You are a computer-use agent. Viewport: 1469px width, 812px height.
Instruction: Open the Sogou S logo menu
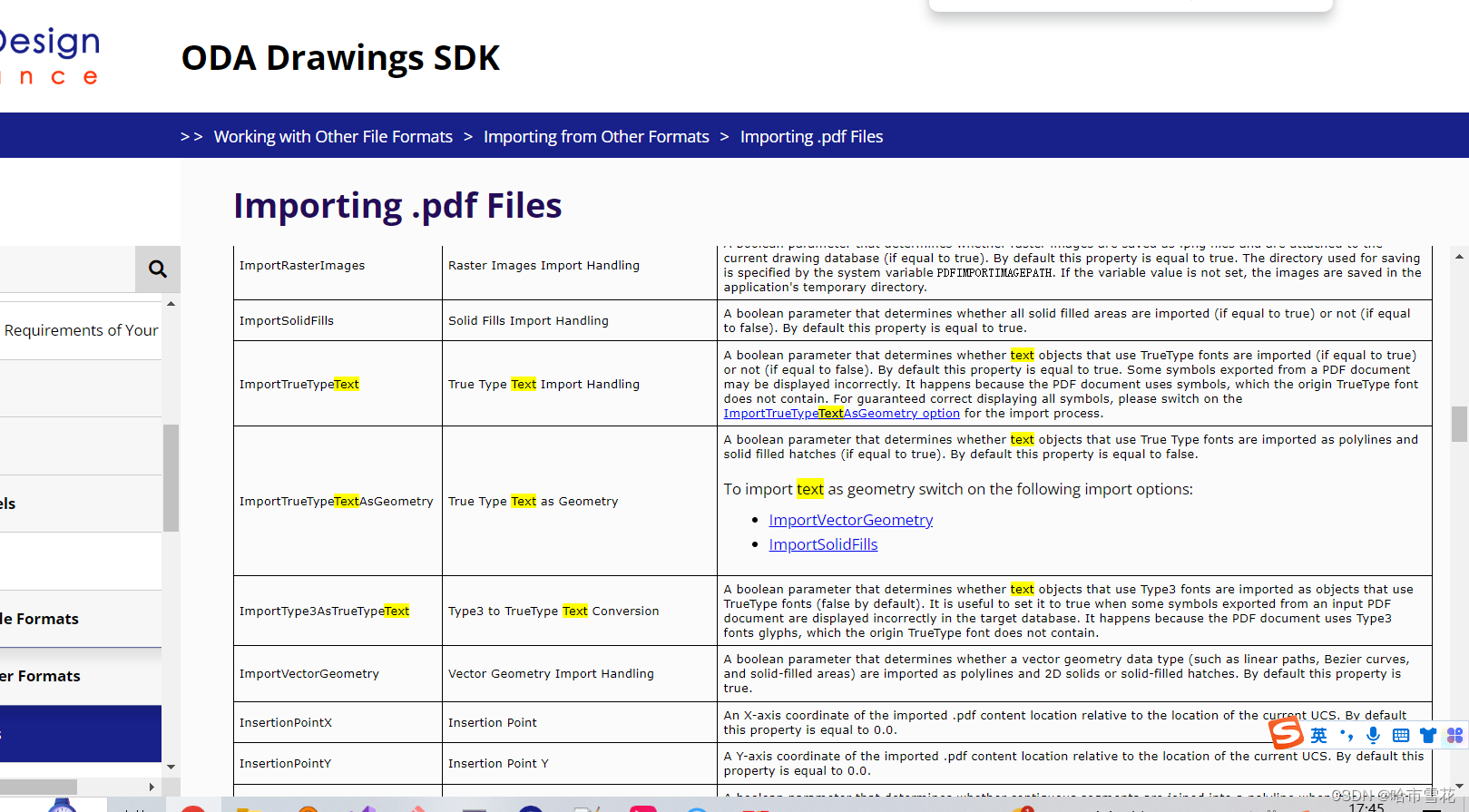tap(1286, 733)
